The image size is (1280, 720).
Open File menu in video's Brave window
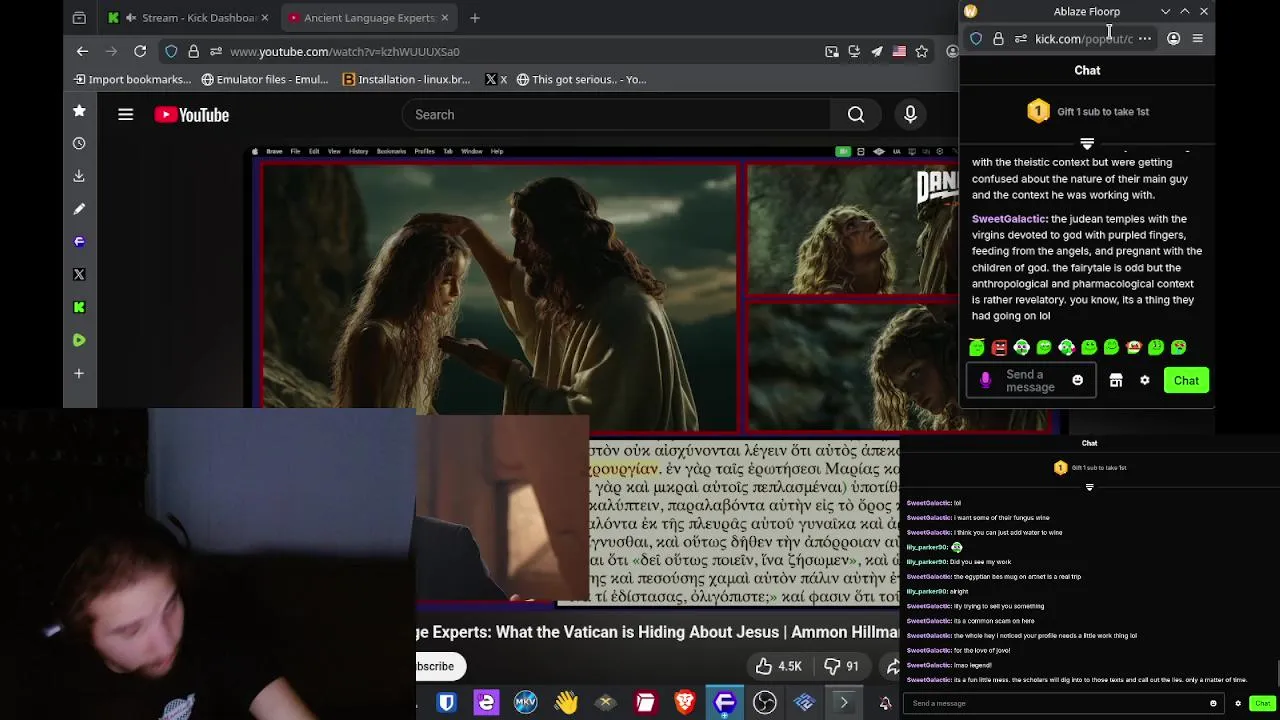pos(295,151)
